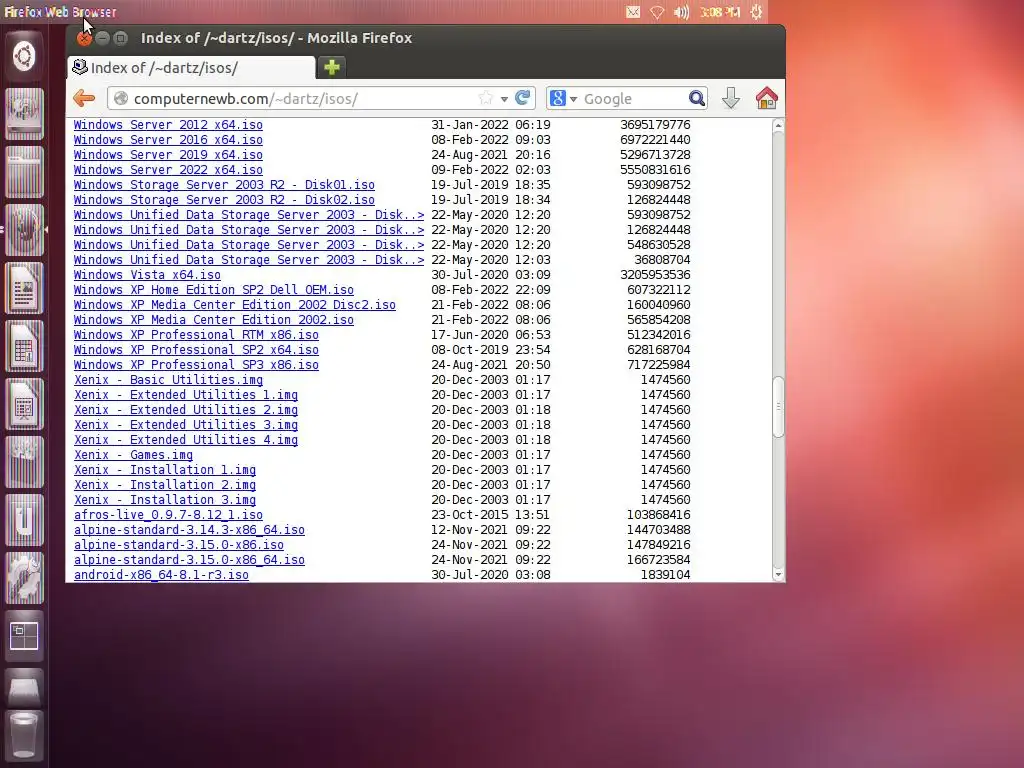Open the Windows_Server_2019_x64.iso link
The image size is (1024, 768).
click(x=168, y=155)
